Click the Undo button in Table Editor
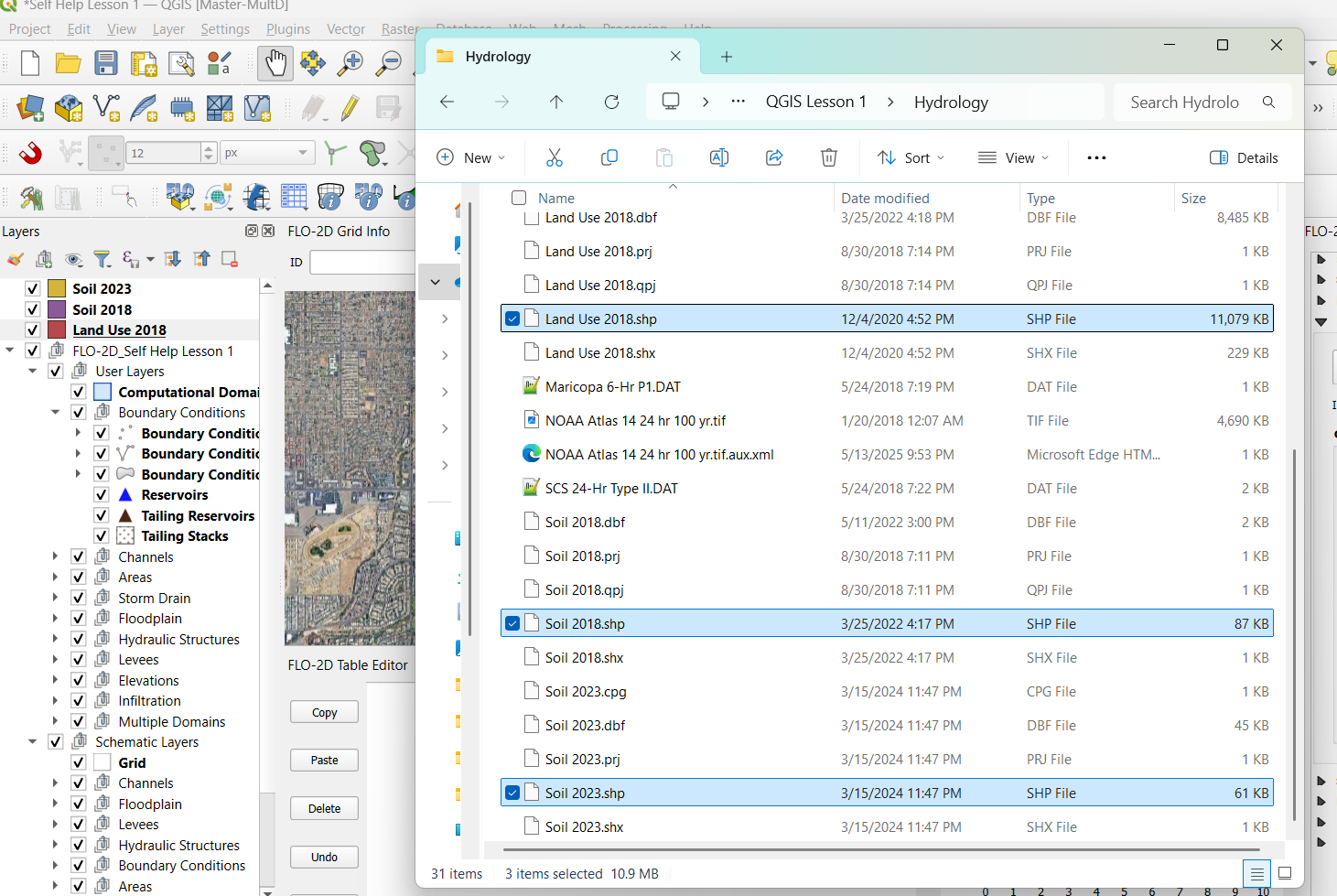The height and width of the screenshot is (896, 1337). pos(324,858)
